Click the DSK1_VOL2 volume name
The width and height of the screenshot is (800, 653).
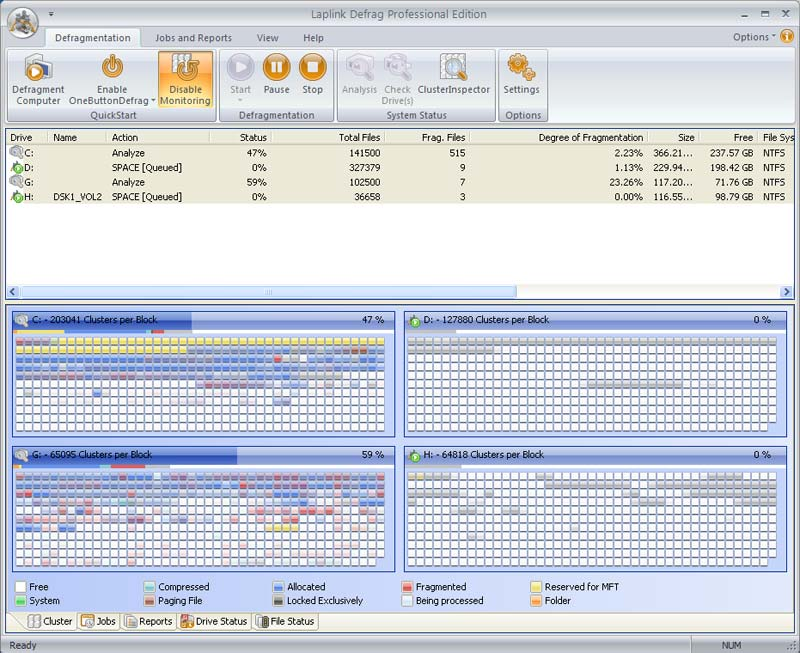click(78, 197)
